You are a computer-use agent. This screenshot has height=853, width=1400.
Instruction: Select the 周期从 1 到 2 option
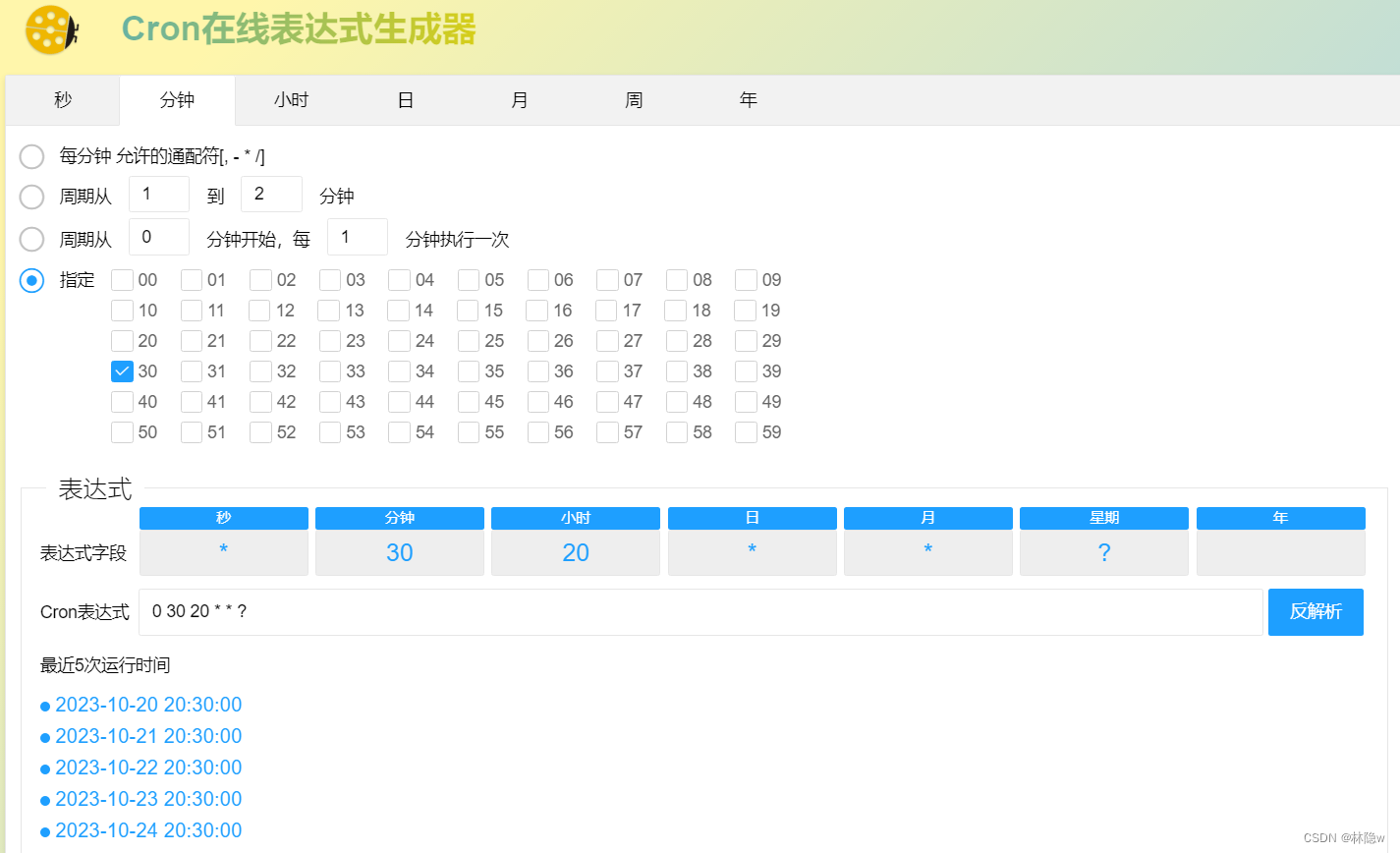(30, 197)
